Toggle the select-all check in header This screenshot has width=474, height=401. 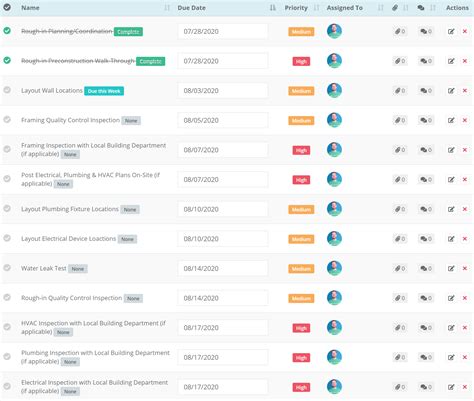pos(7,7)
